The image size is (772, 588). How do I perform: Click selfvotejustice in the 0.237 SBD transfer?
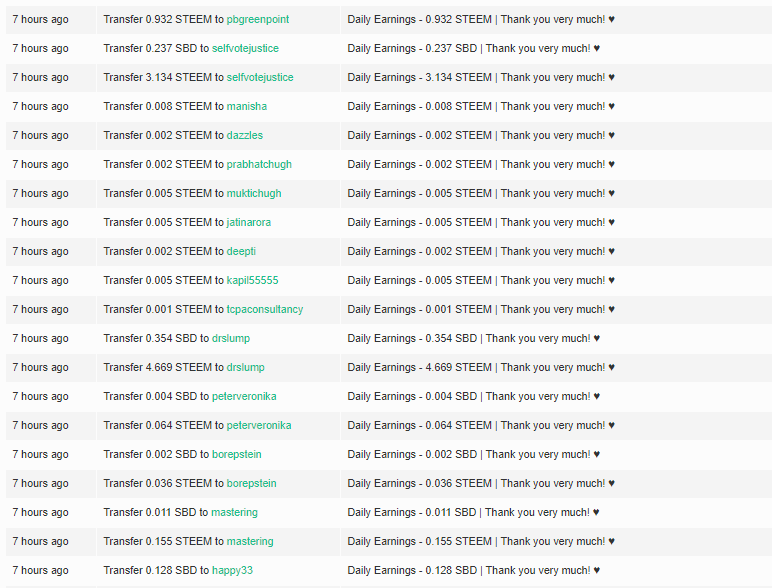click(x=245, y=48)
